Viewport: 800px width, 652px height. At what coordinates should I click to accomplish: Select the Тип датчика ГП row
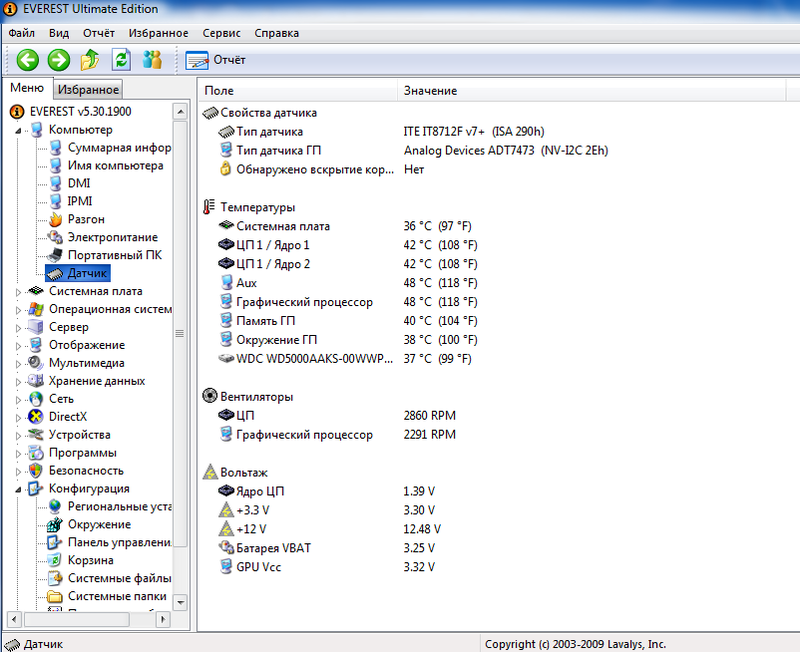click(414, 151)
